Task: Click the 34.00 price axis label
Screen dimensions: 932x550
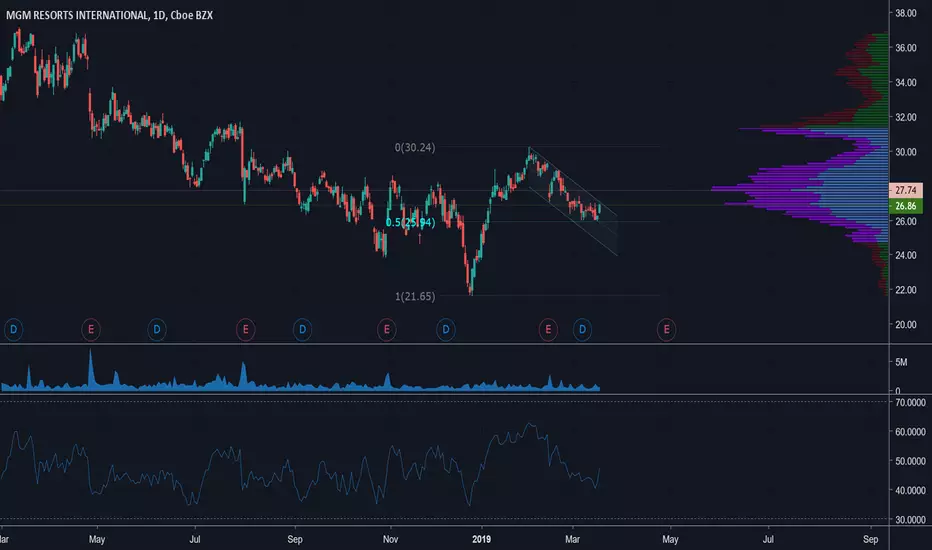Action: click(906, 83)
